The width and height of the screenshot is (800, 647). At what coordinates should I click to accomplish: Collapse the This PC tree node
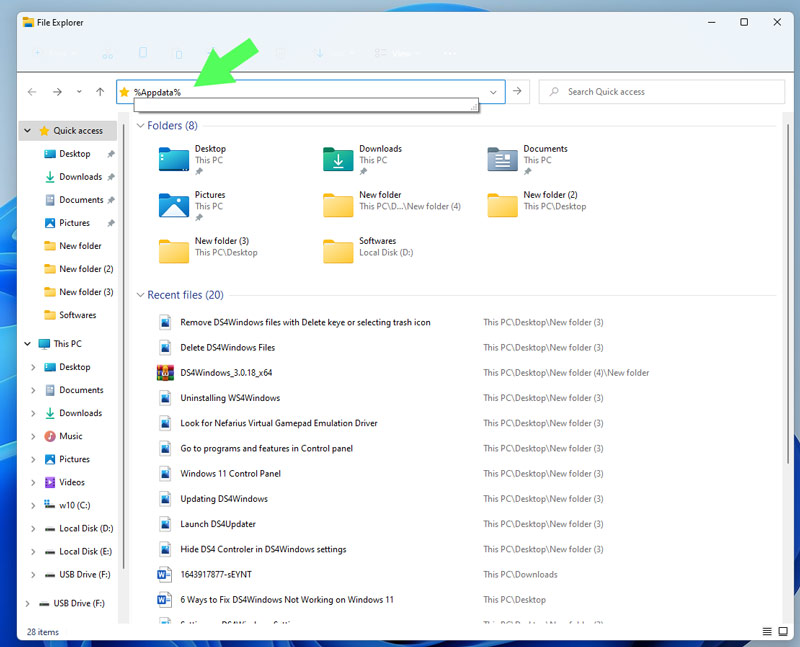point(28,344)
